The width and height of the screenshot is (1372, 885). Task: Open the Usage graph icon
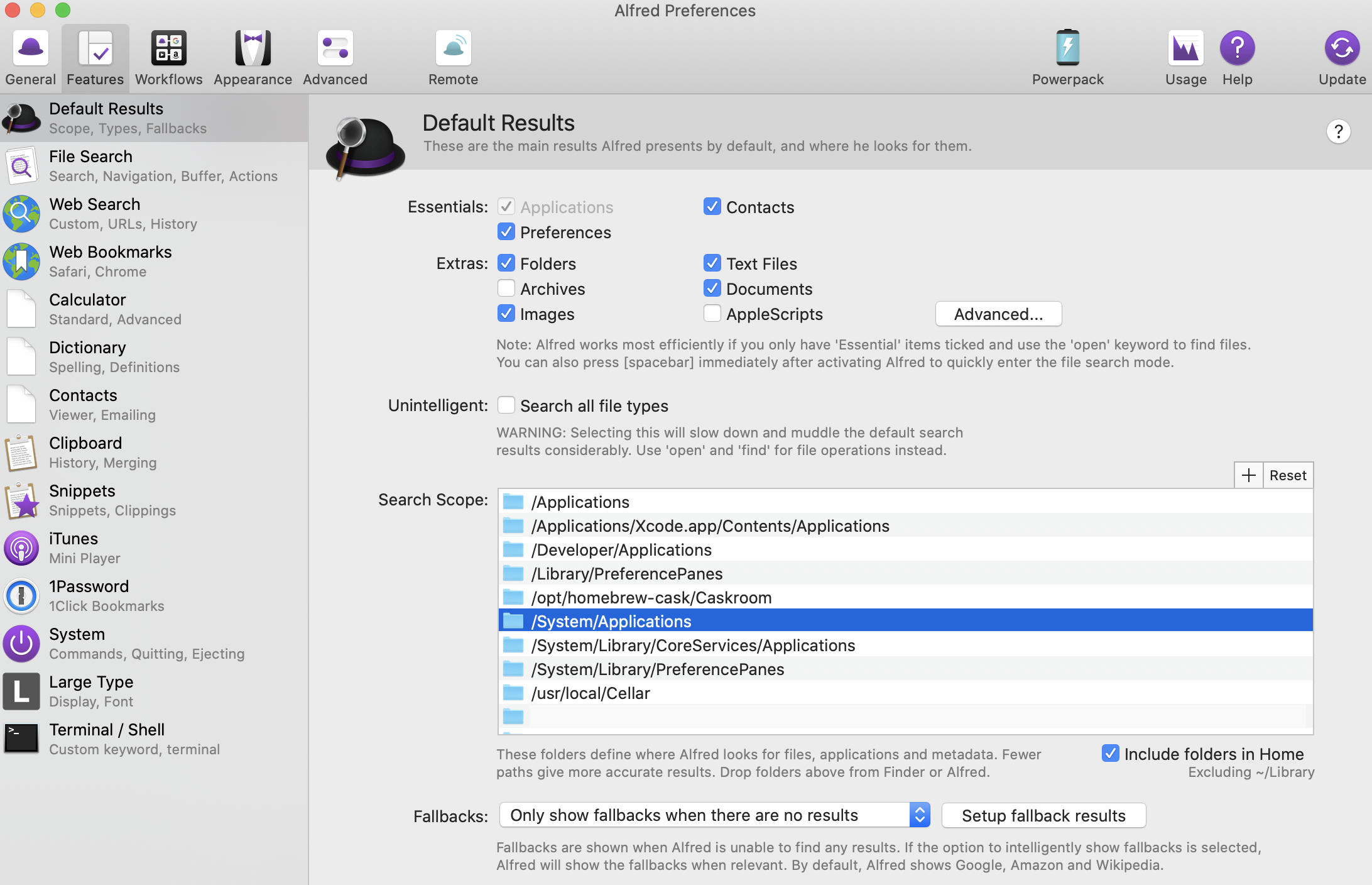(x=1185, y=49)
